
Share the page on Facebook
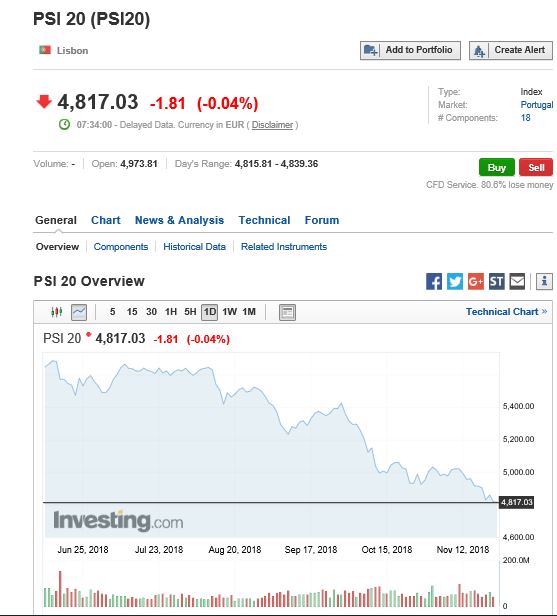[434, 281]
